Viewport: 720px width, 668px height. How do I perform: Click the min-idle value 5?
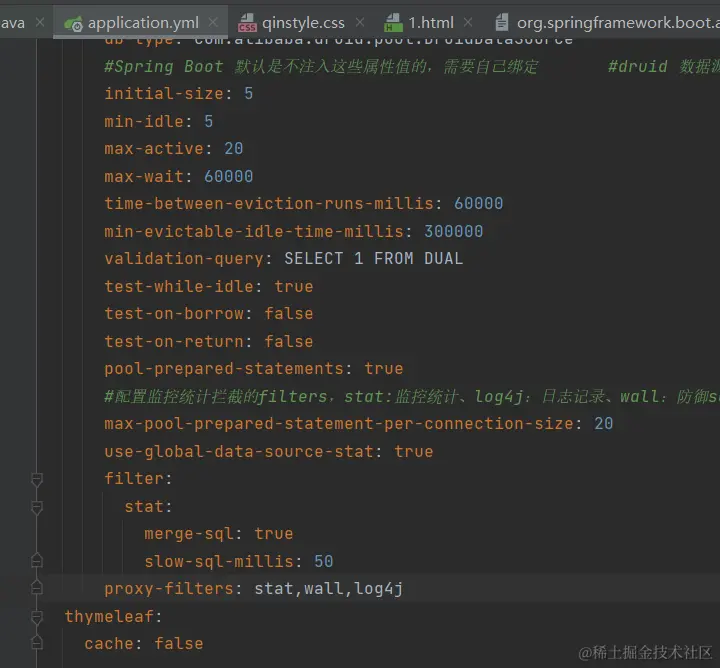pos(208,121)
